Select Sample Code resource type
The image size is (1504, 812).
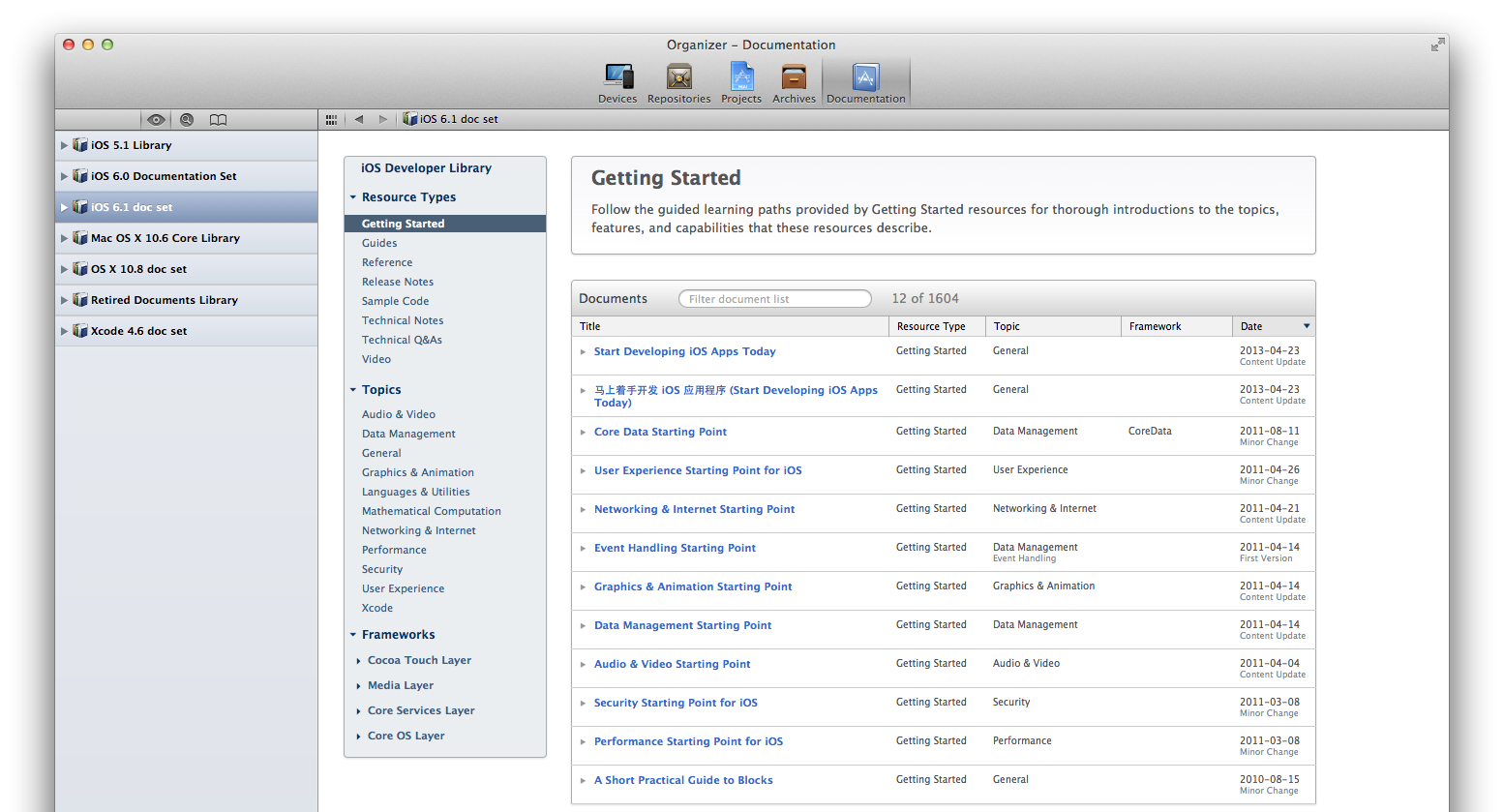pyautogui.click(x=395, y=301)
